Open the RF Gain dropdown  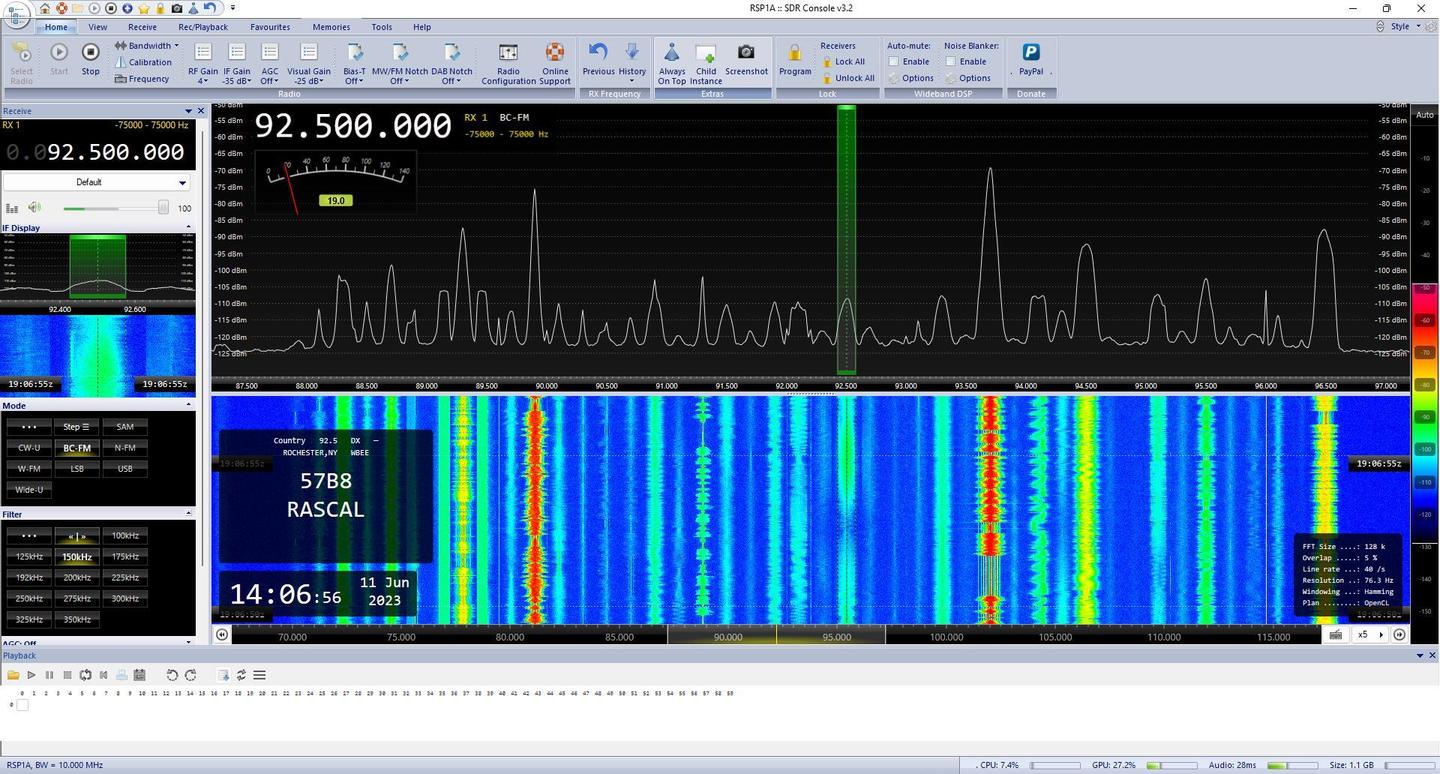(x=202, y=63)
